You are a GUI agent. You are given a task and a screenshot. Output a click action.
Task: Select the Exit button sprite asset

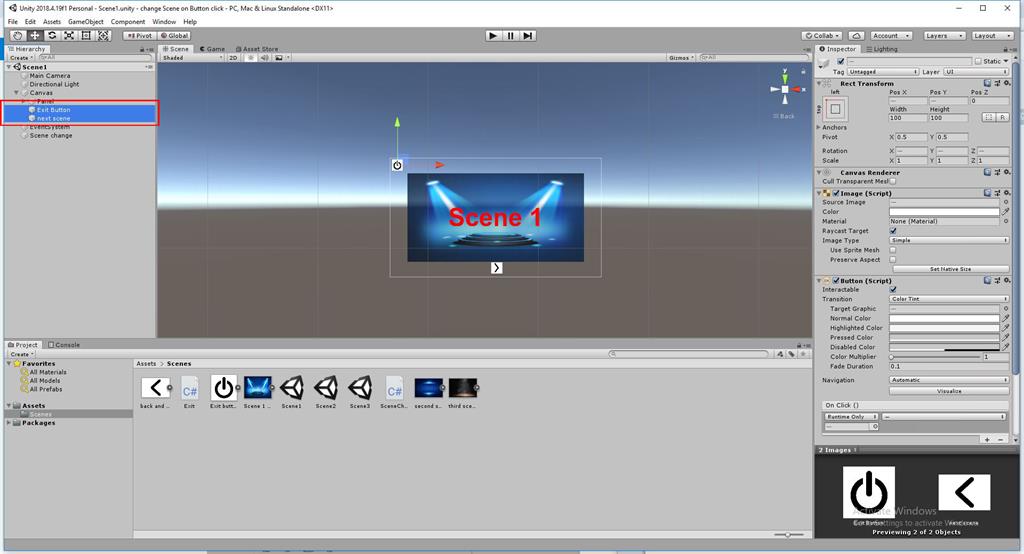click(224, 392)
